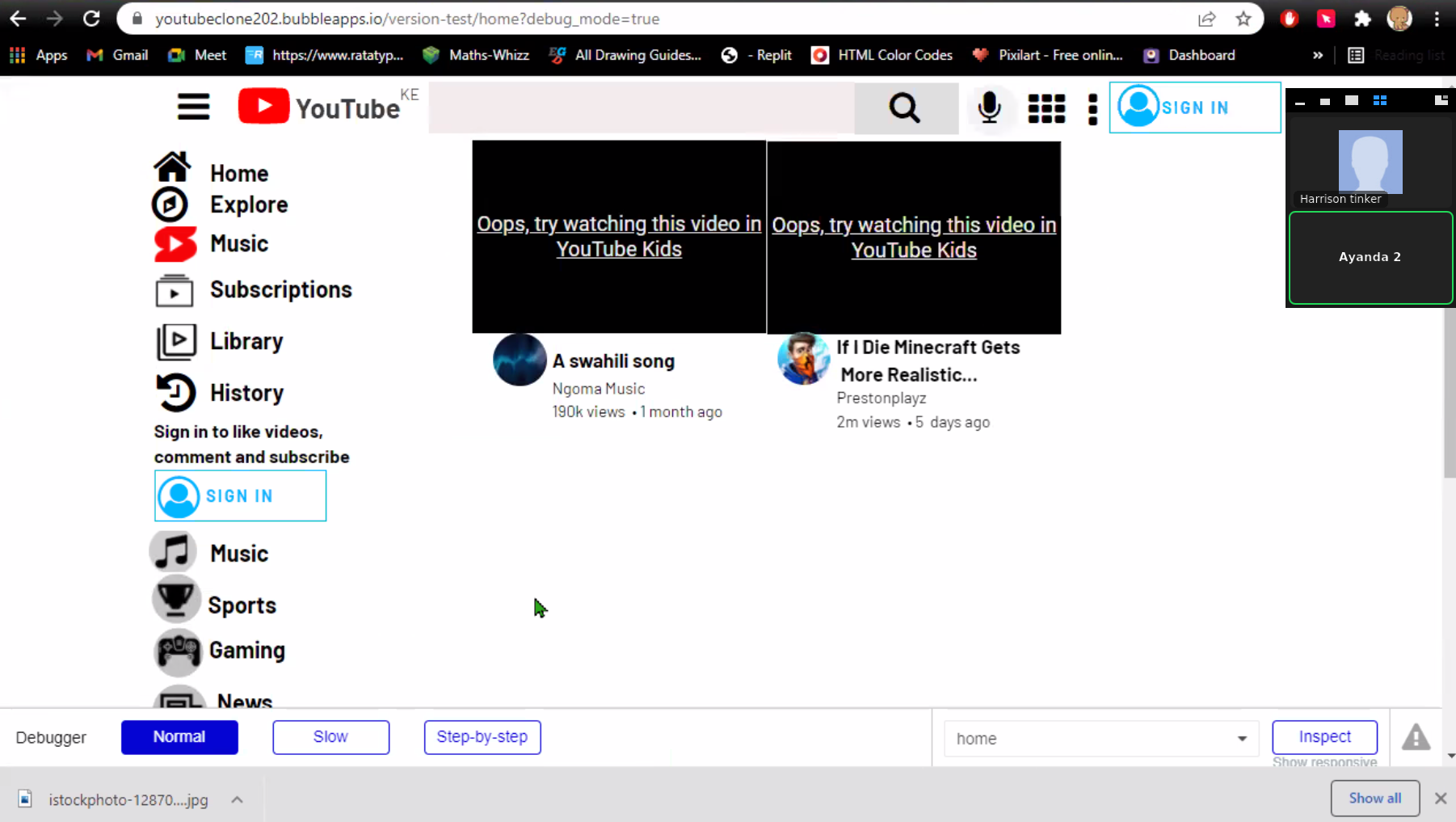Select Slow debugger speed
The width and height of the screenshot is (1456, 822).
[330, 737]
